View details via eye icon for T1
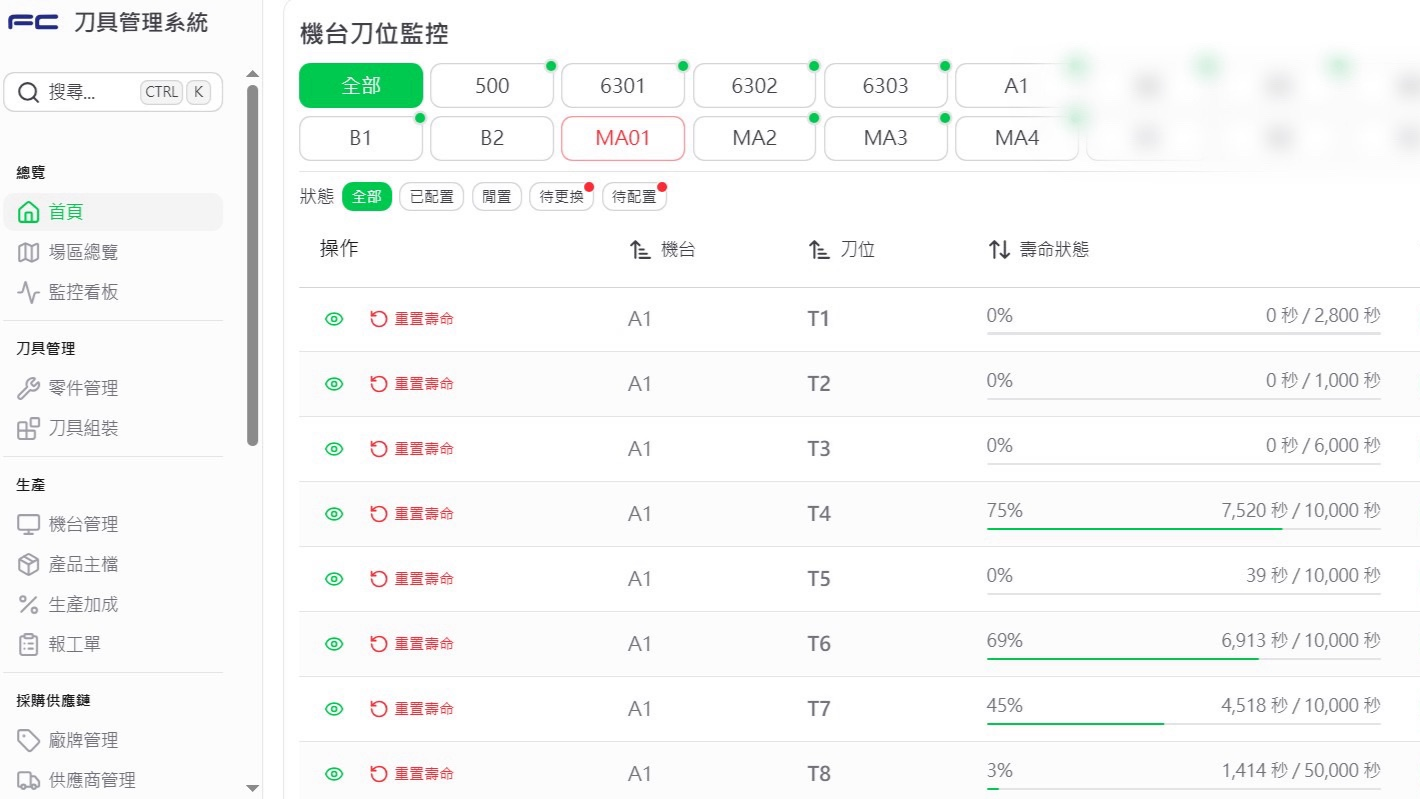Viewport: 1420px width, 799px height. [x=334, y=319]
